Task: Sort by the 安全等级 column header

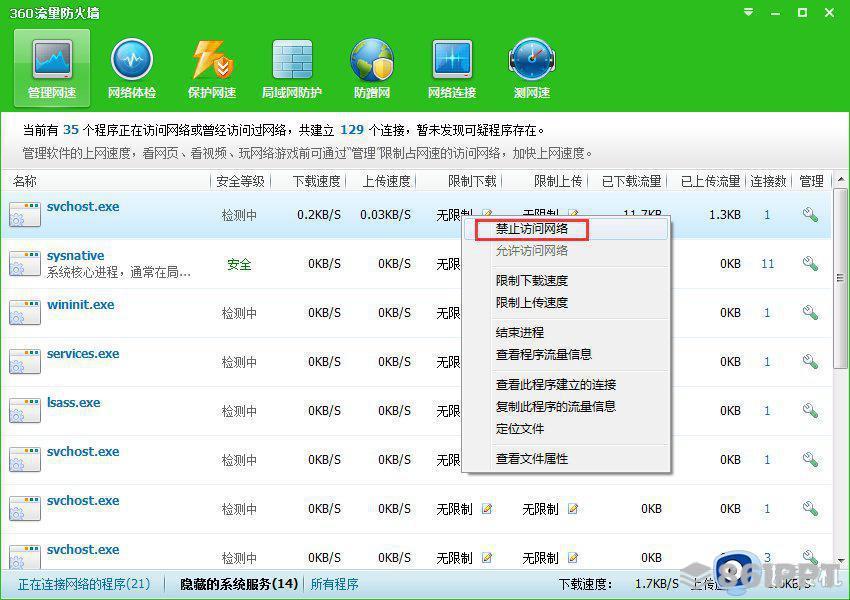Action: click(x=240, y=181)
